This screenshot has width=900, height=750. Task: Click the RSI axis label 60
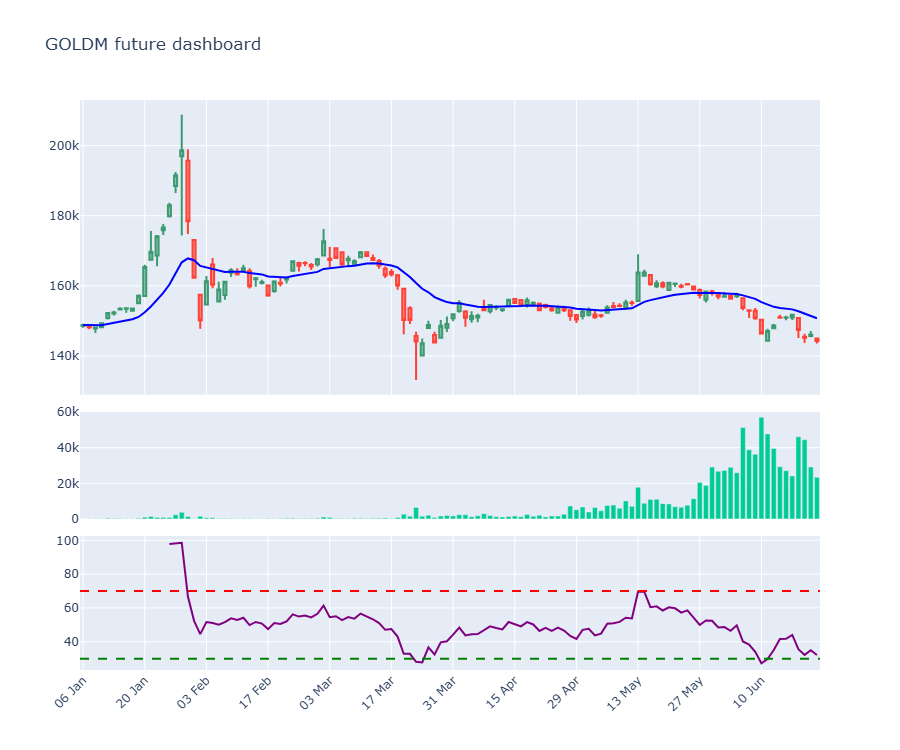[72, 608]
